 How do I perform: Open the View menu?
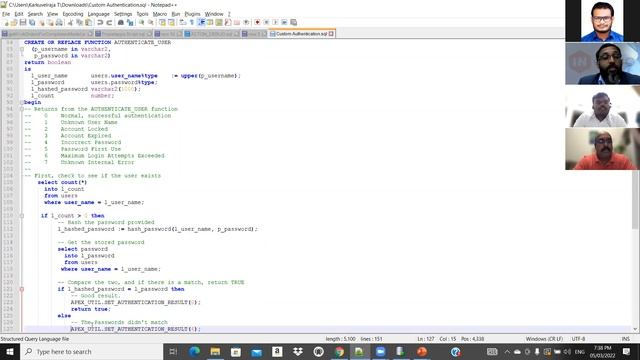pyautogui.click(x=53, y=14)
